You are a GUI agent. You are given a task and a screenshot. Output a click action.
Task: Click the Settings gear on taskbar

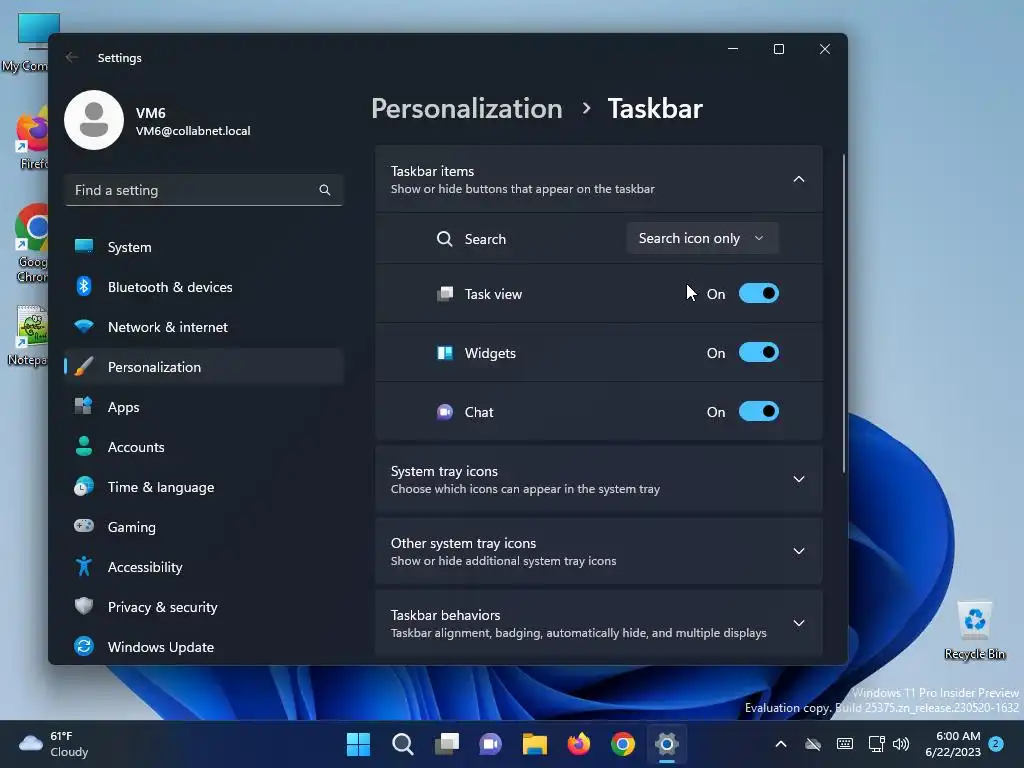[667, 744]
